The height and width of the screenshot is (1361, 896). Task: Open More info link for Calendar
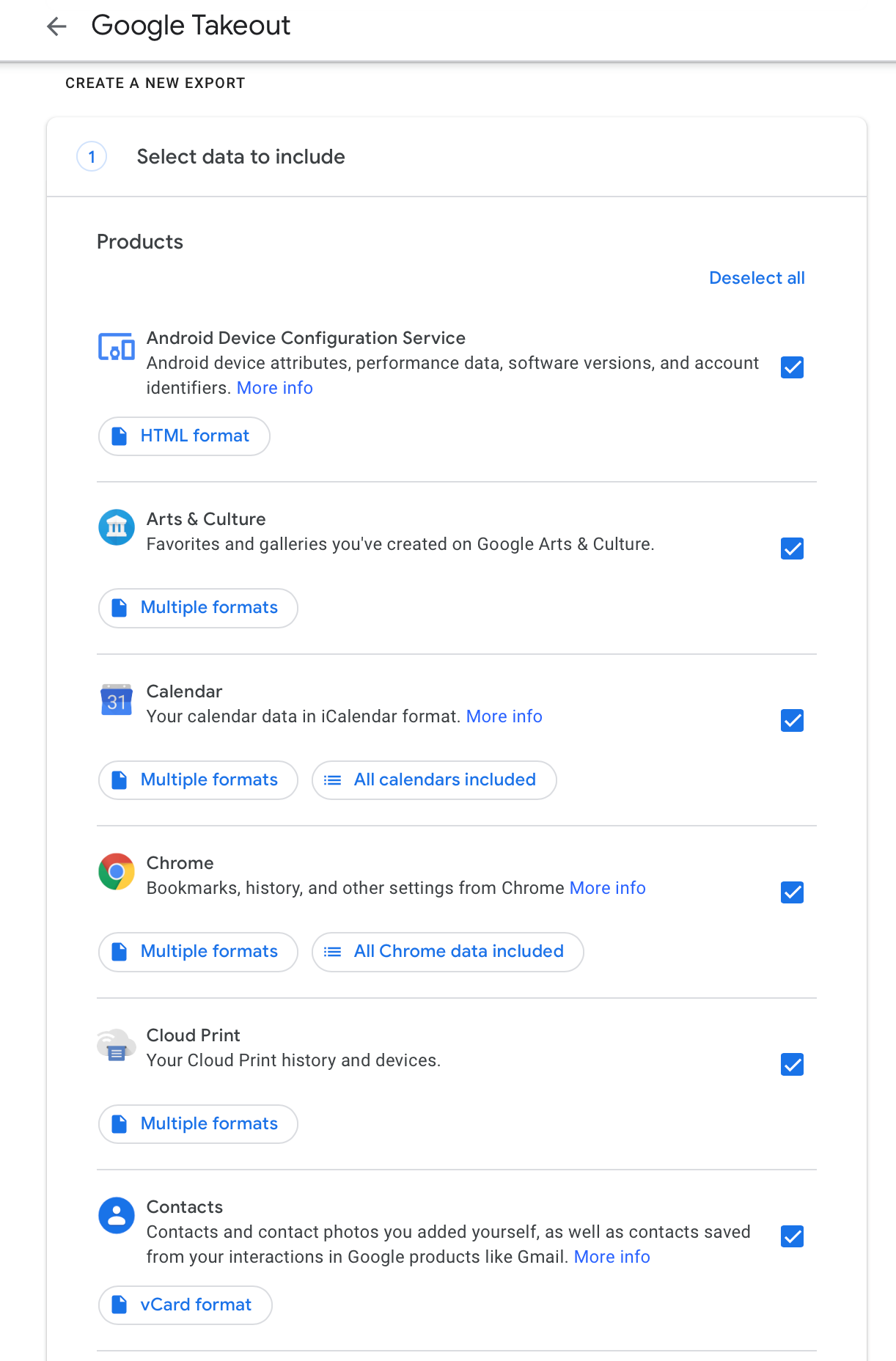[504, 716]
